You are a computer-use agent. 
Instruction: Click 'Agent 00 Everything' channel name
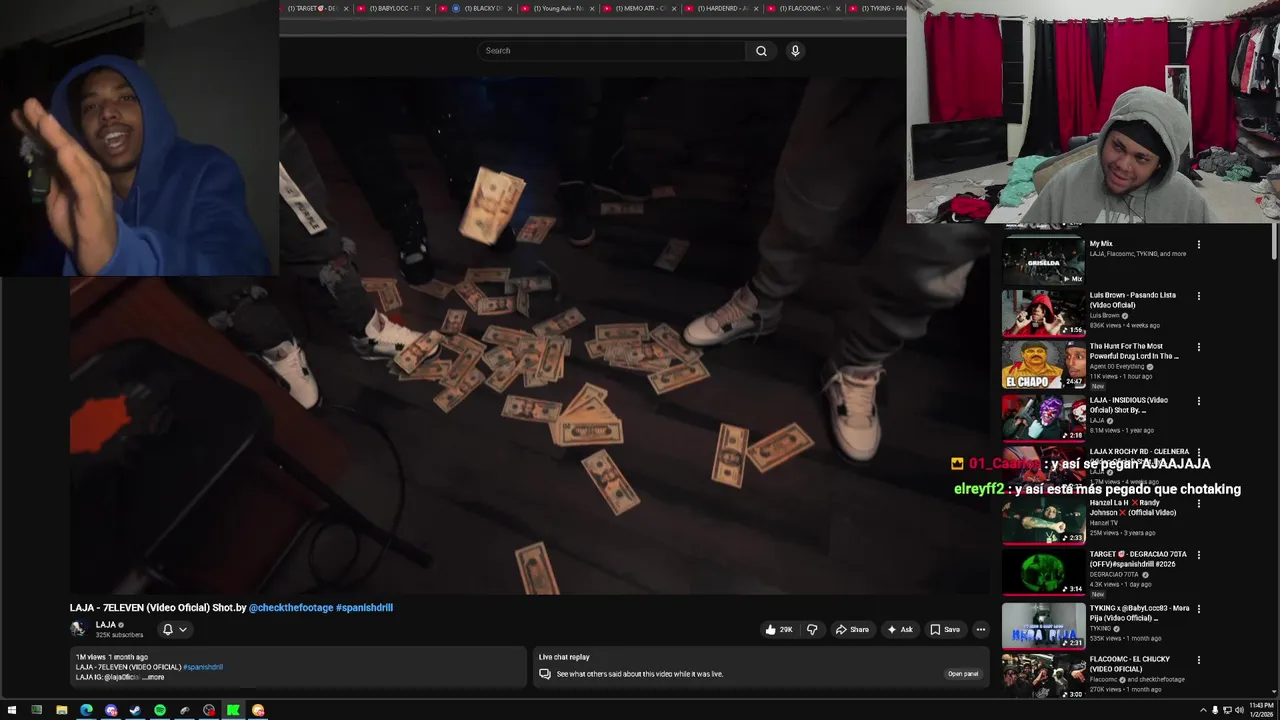1117,367
